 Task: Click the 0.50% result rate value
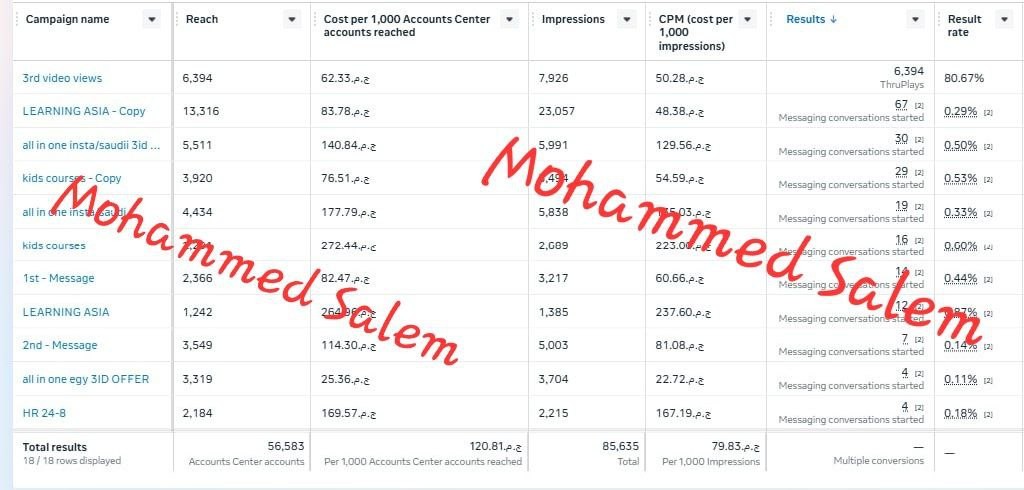[x=961, y=144]
